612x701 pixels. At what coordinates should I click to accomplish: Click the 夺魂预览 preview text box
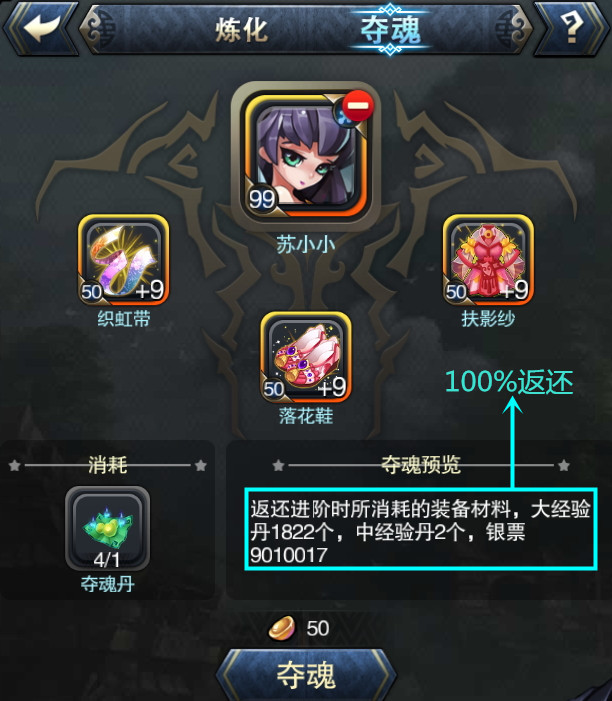coord(421,529)
